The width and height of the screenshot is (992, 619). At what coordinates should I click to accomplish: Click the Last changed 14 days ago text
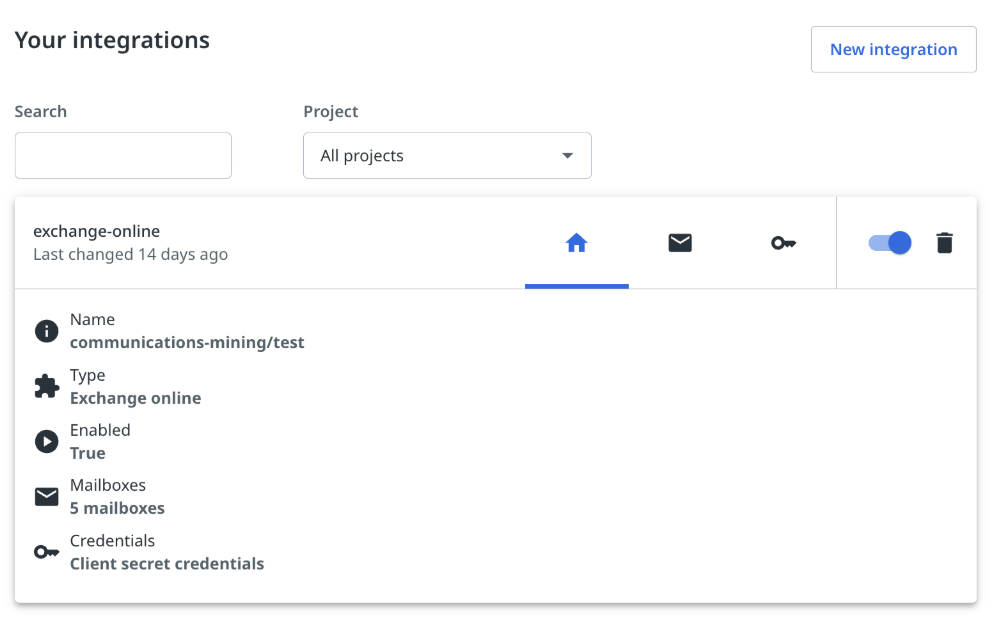[x=130, y=254]
